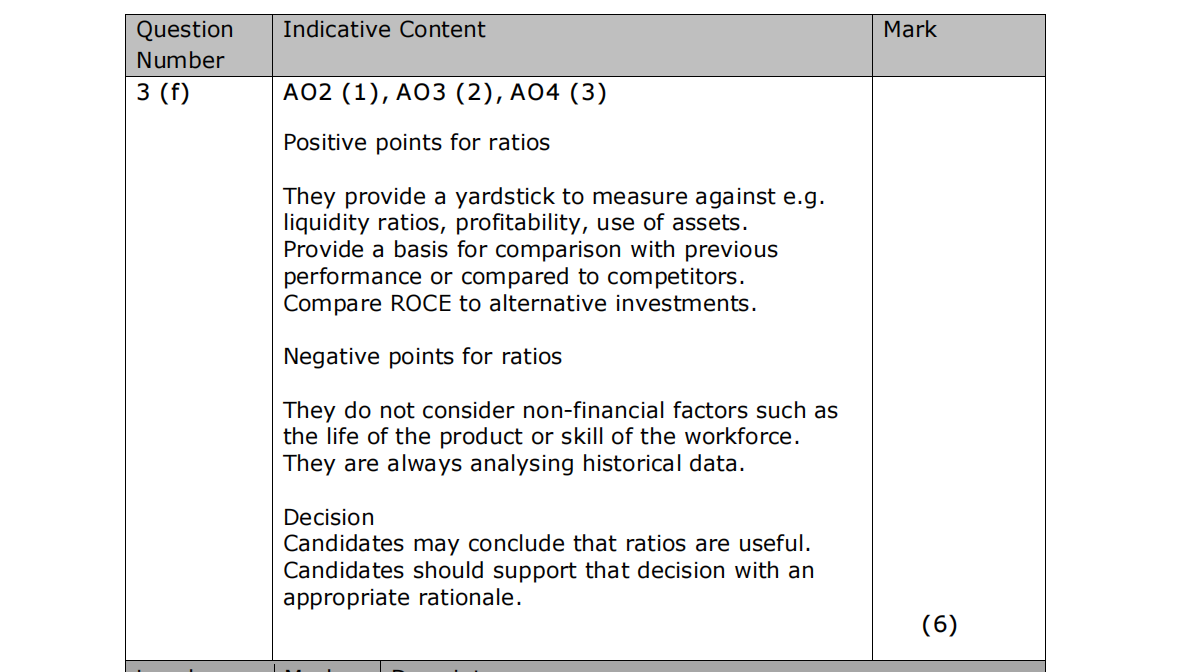The height and width of the screenshot is (672, 1184).
Task: Click the "(6)" mark value
Action: pos(939,625)
